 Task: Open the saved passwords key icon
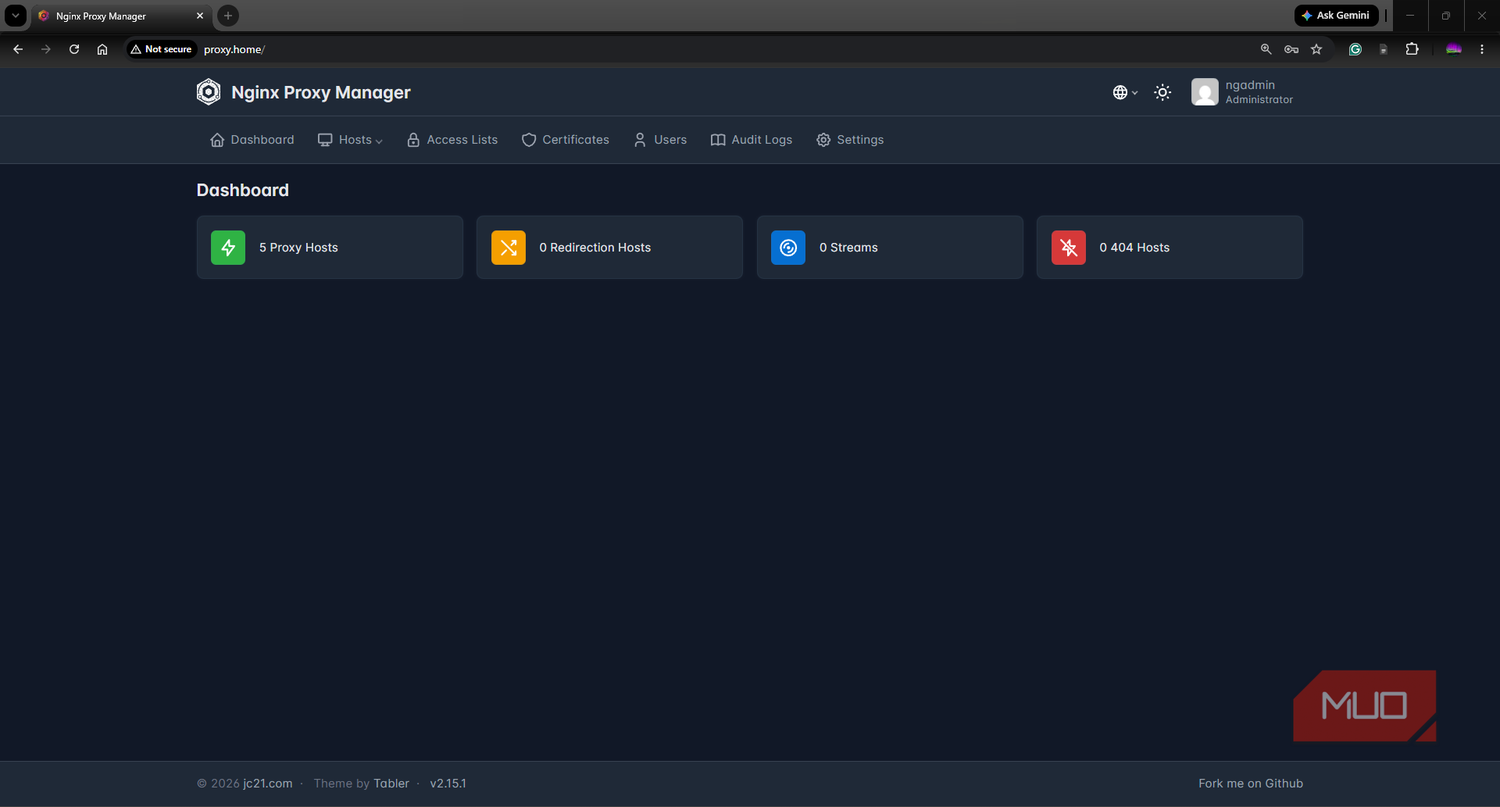pos(1291,49)
